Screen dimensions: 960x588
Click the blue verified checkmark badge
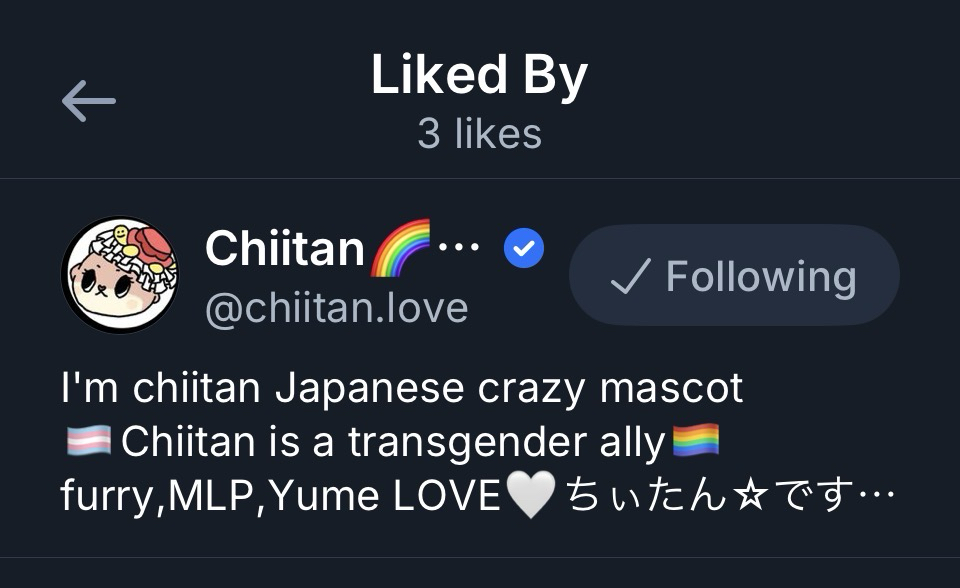(x=524, y=249)
